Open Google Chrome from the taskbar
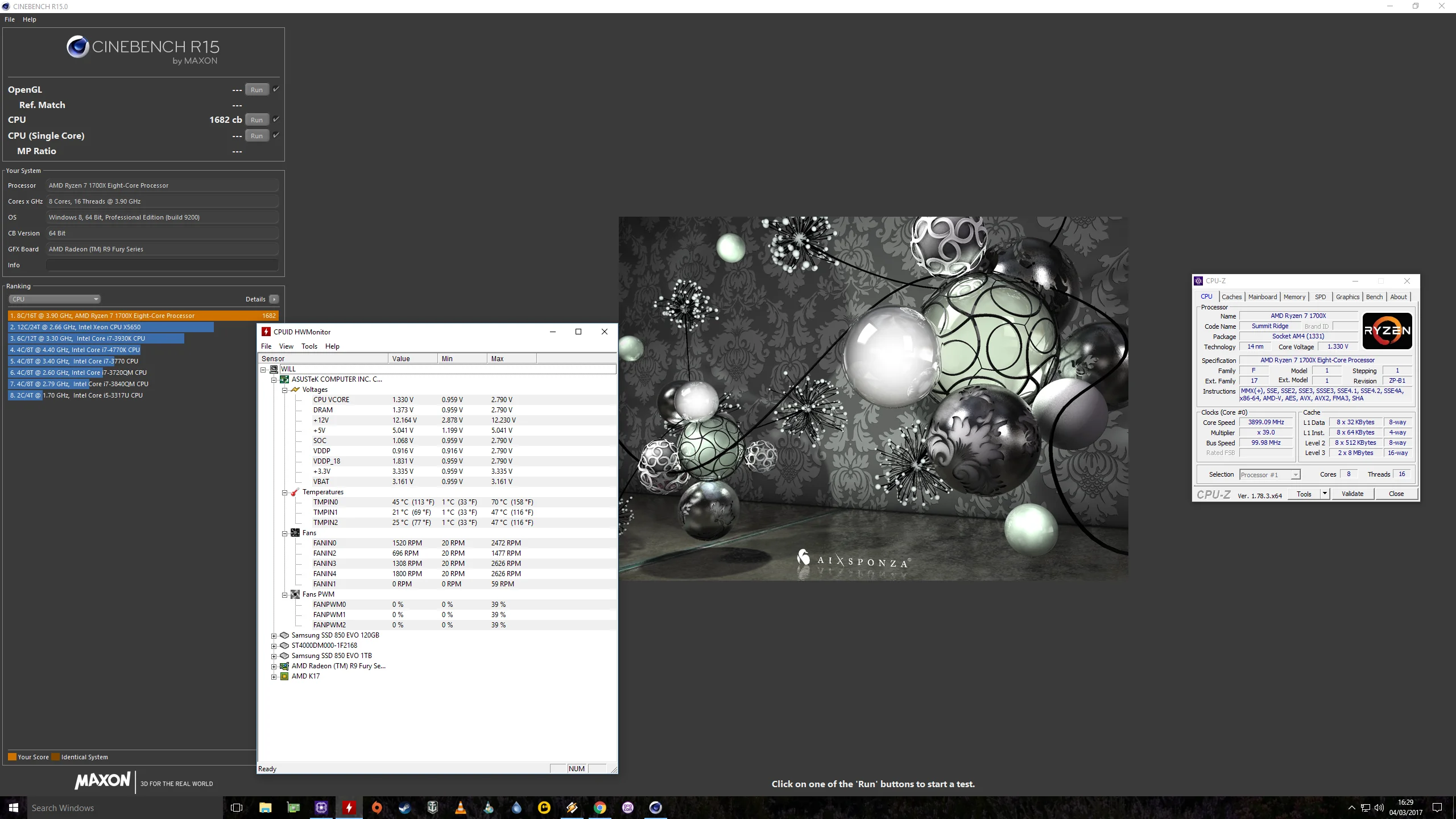Screen dimensions: 1456x819 600,808
